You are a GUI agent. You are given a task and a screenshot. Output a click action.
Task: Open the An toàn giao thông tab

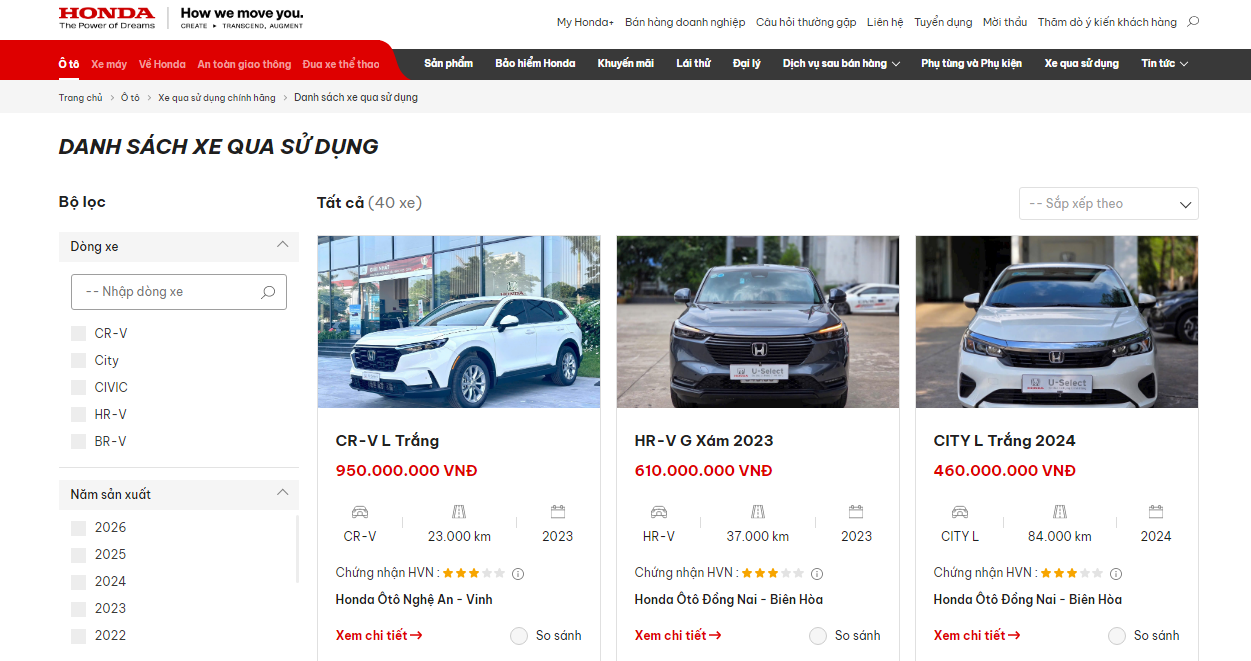pyautogui.click(x=244, y=64)
